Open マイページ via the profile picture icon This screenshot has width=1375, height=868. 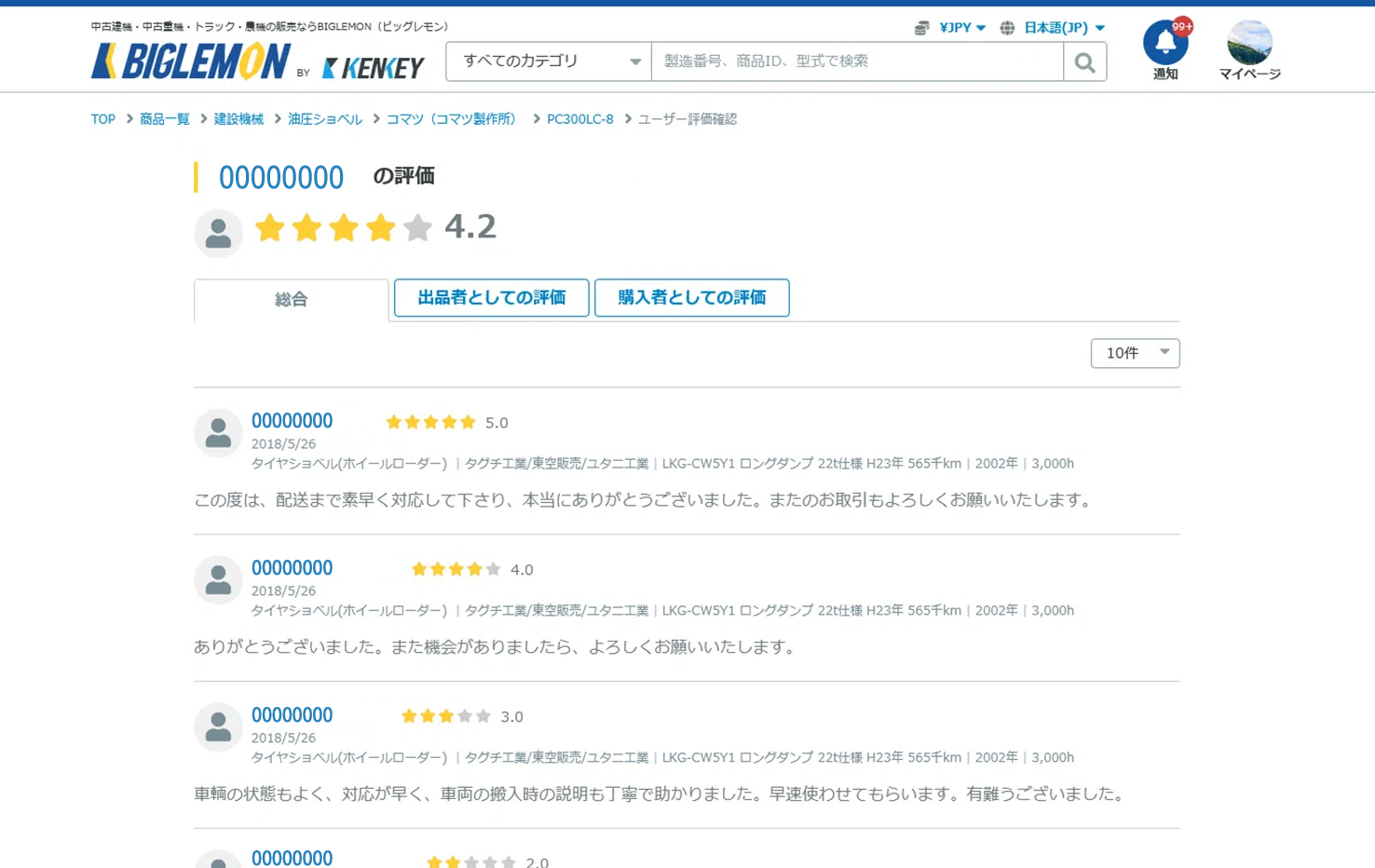click(x=1248, y=42)
